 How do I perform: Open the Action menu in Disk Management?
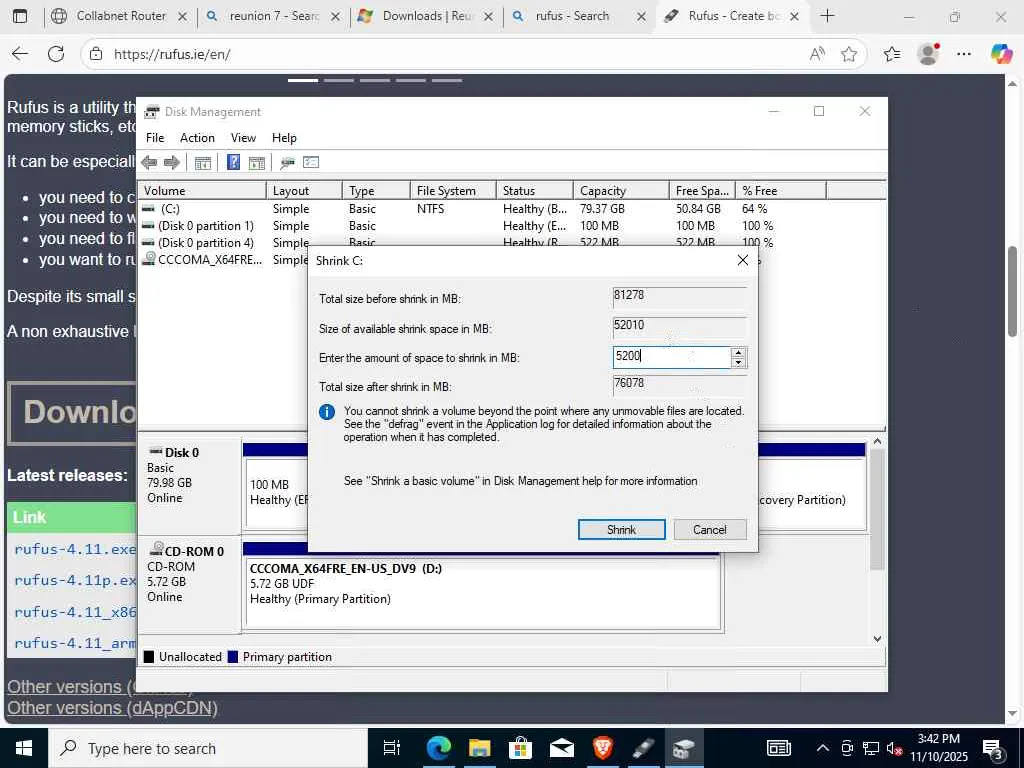(x=197, y=138)
